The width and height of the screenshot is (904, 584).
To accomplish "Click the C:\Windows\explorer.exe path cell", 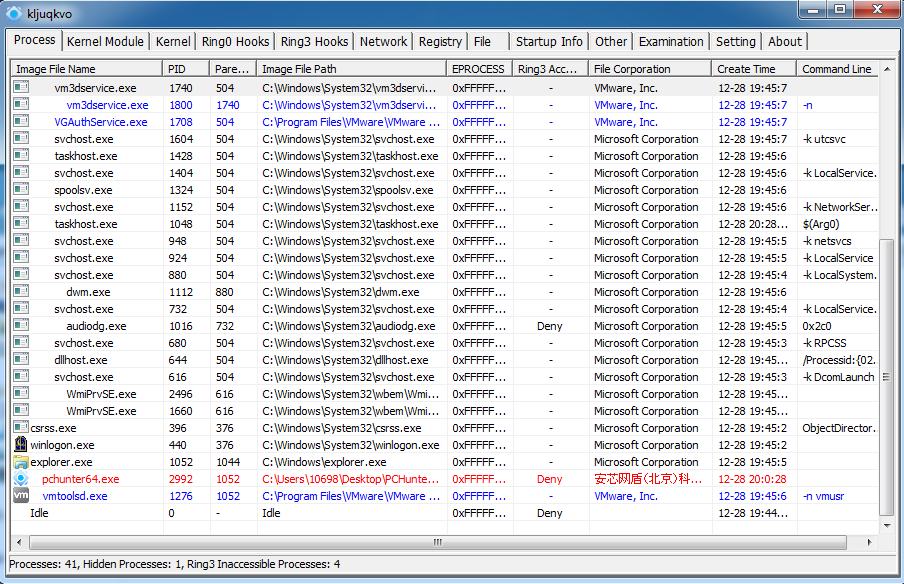I will tap(324, 462).
